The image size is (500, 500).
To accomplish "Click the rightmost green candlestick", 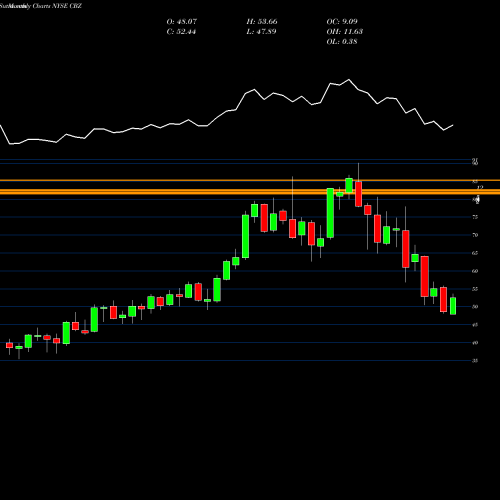I will coord(453,306).
